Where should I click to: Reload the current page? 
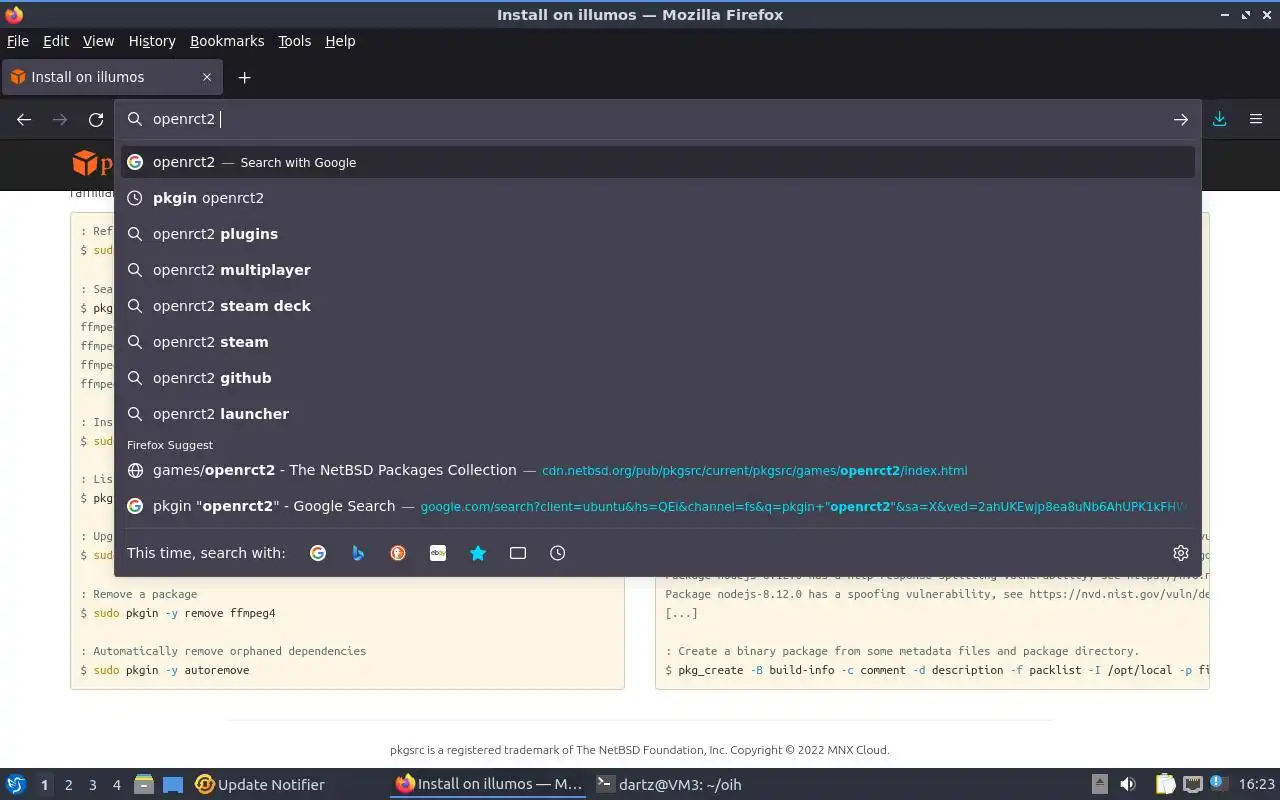[96, 119]
